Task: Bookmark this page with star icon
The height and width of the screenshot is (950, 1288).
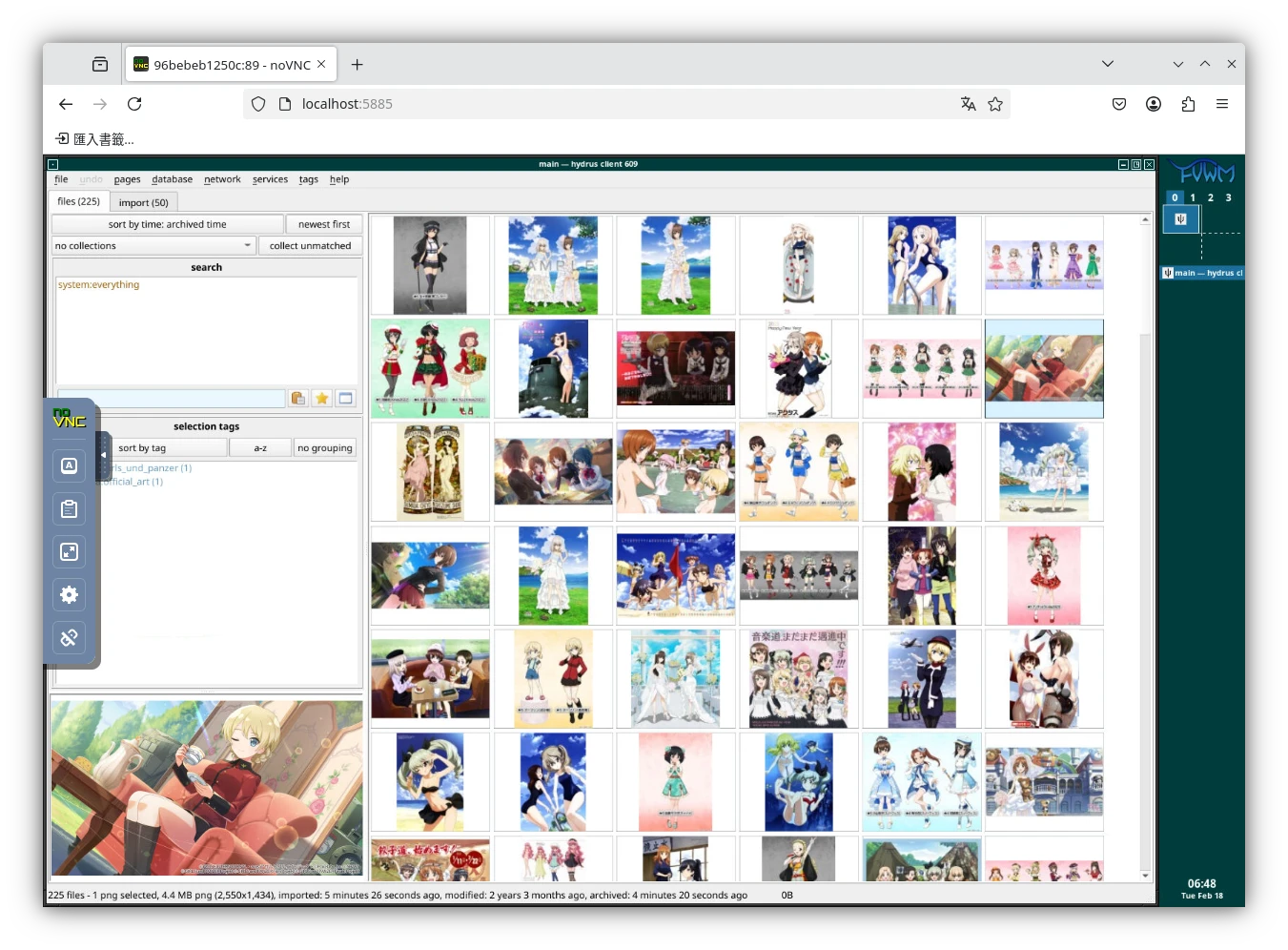Action: coord(995,104)
